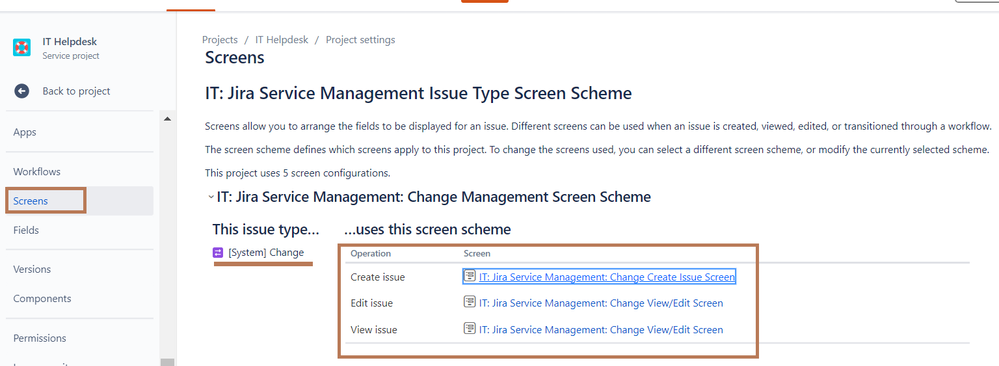999x366 pixels.
Task: Click the Operation column header
Action: [370, 253]
